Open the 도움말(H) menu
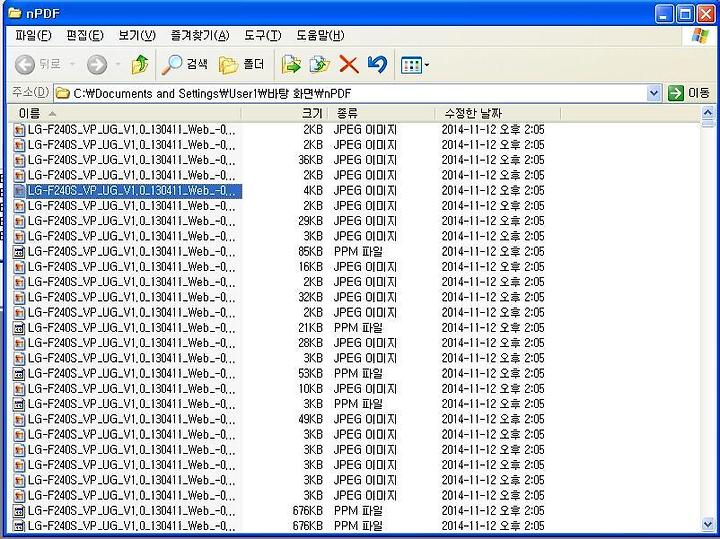 320,35
